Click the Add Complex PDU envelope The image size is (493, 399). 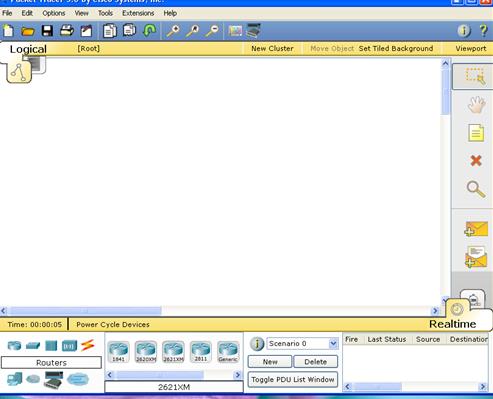click(x=476, y=257)
